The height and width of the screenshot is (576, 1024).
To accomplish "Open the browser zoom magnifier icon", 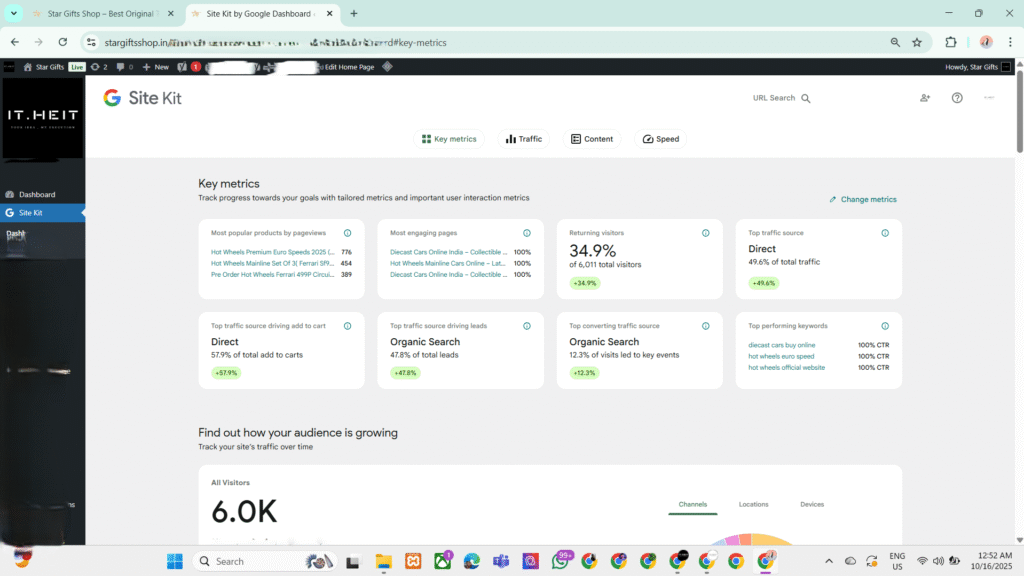I will point(895,42).
